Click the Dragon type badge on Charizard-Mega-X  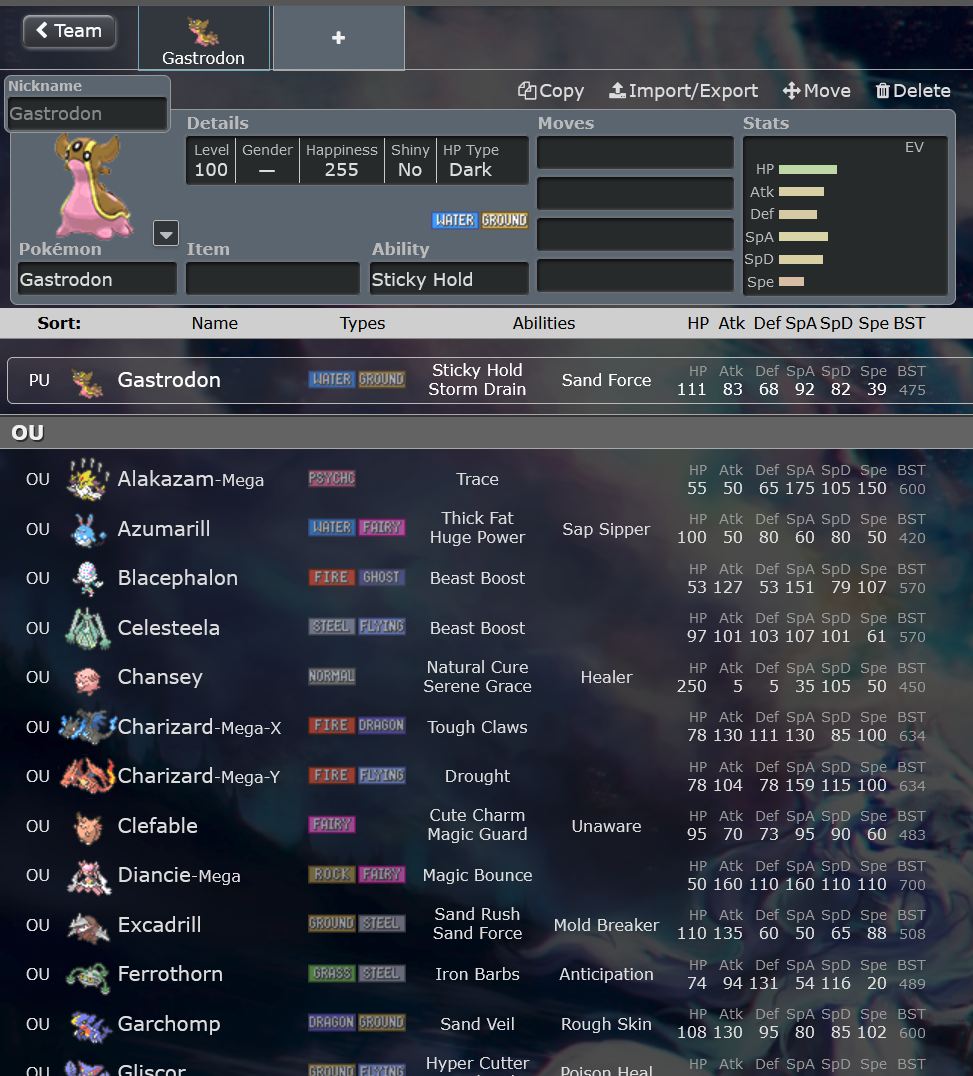(382, 725)
